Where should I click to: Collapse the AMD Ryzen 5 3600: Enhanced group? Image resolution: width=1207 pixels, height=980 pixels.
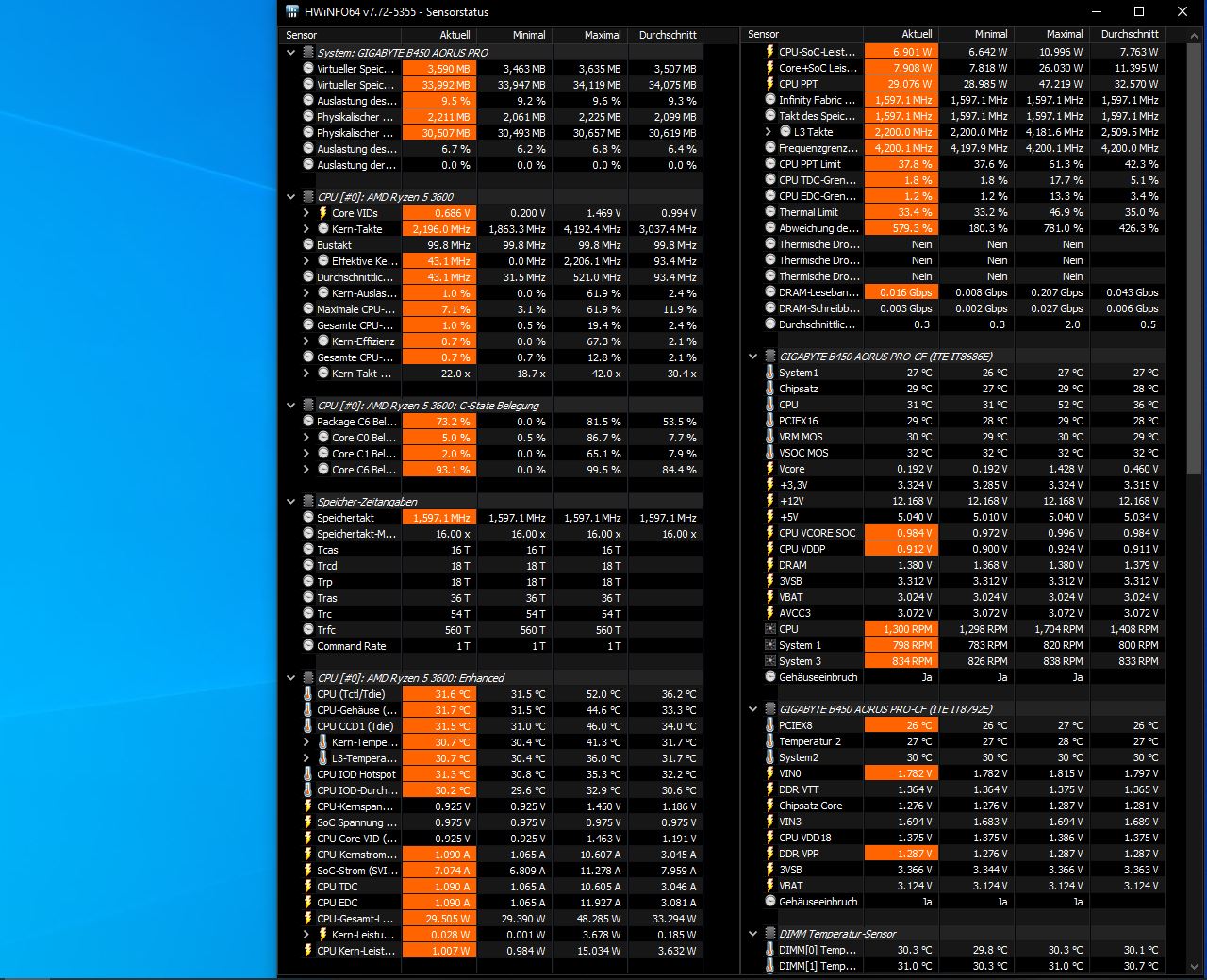pos(290,678)
